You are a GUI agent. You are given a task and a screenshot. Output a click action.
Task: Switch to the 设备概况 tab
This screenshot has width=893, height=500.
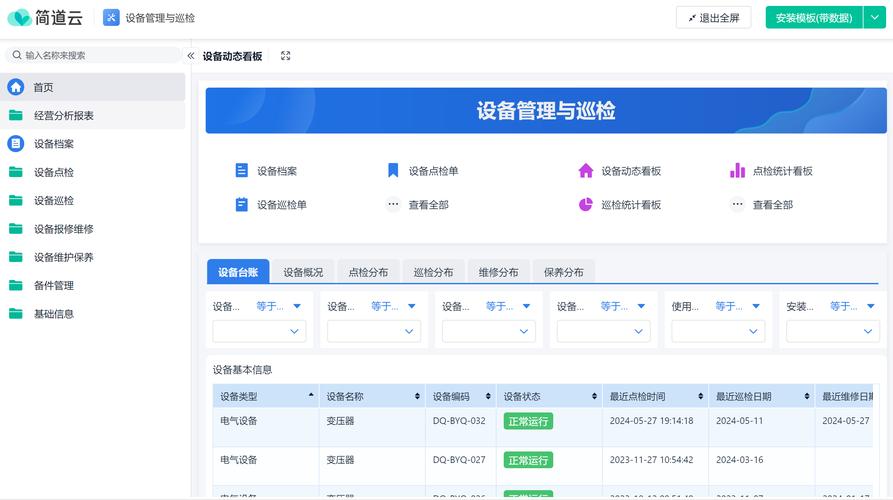tap(303, 272)
